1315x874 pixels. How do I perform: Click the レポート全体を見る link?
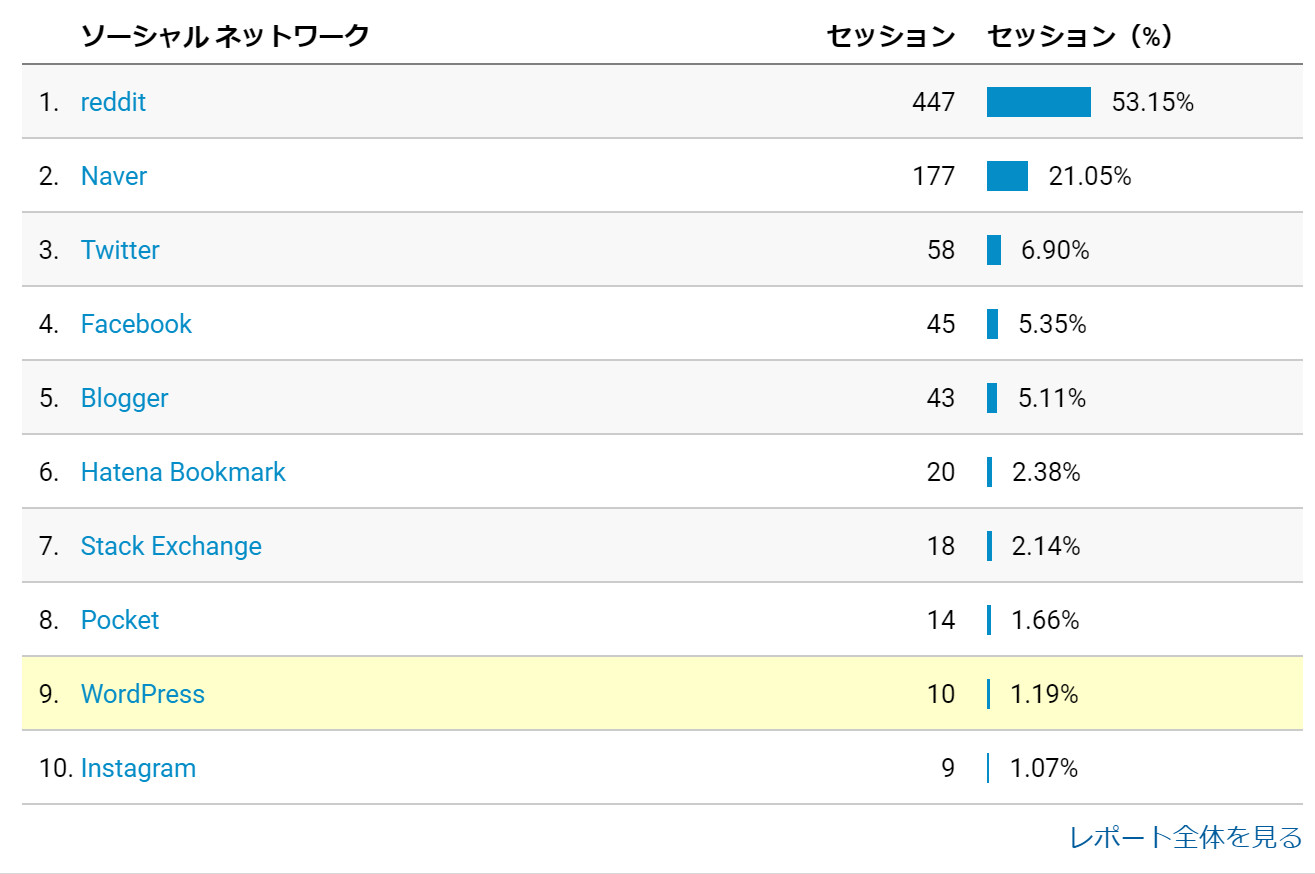click(1186, 837)
